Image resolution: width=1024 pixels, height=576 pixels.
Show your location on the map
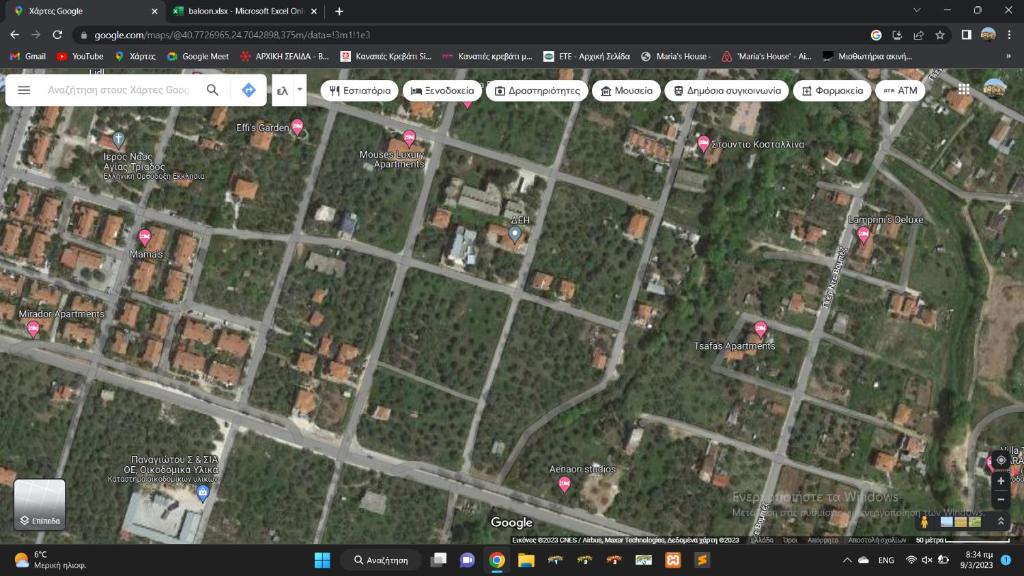(x=1000, y=460)
